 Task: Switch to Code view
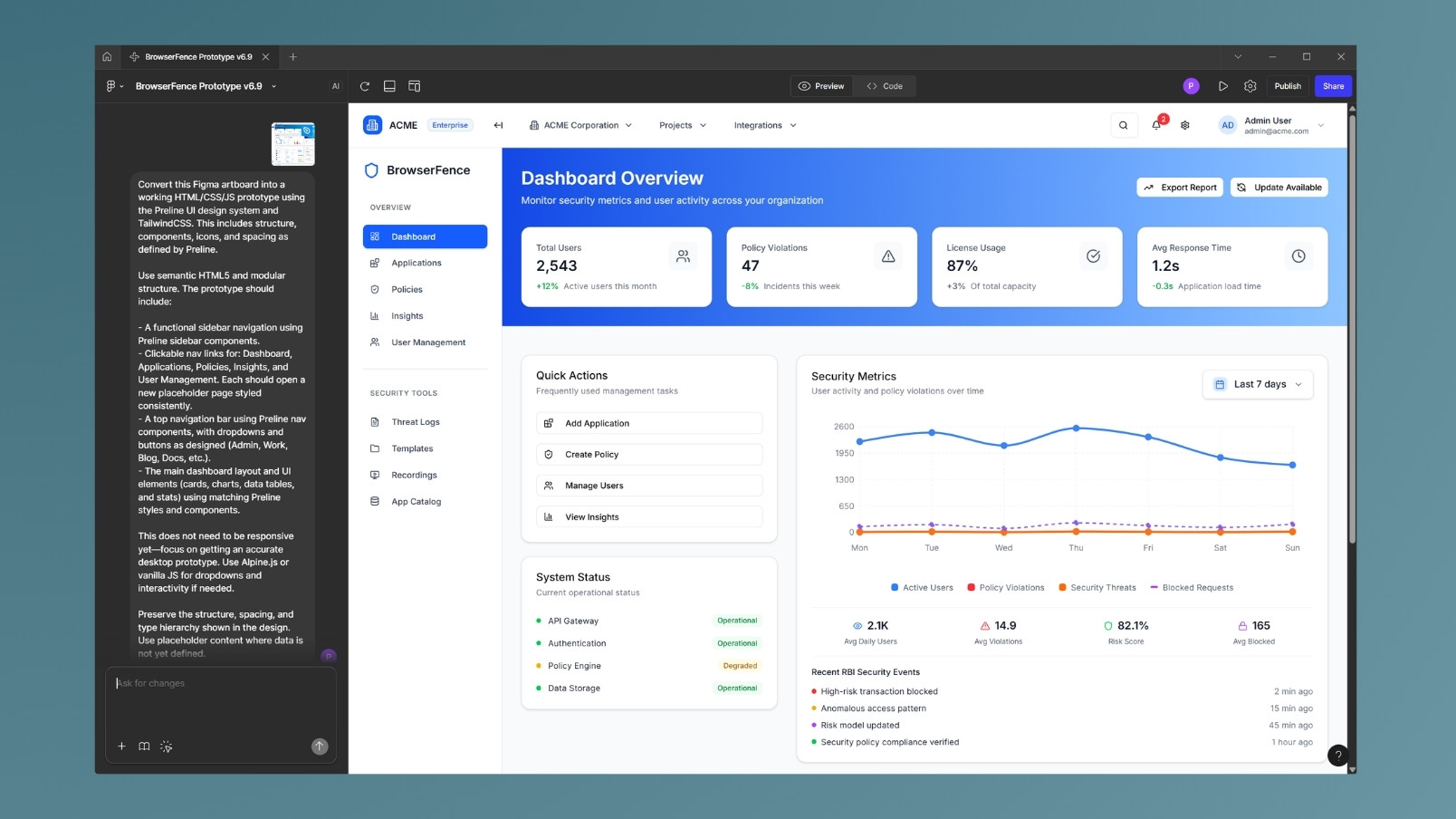[x=885, y=86]
